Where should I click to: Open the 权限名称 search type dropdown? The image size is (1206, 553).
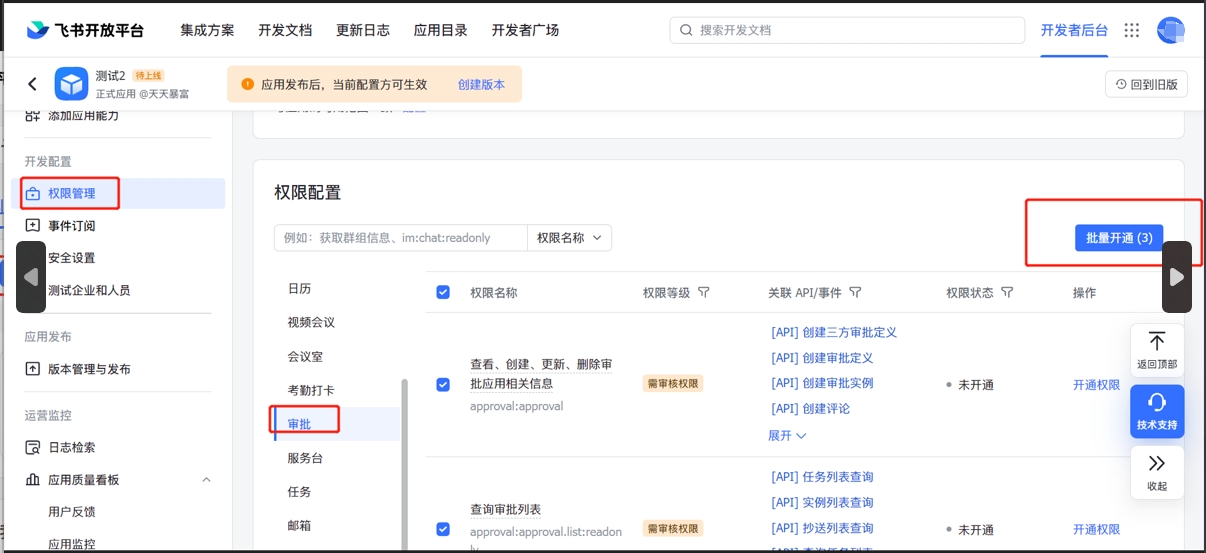pyautogui.click(x=569, y=238)
